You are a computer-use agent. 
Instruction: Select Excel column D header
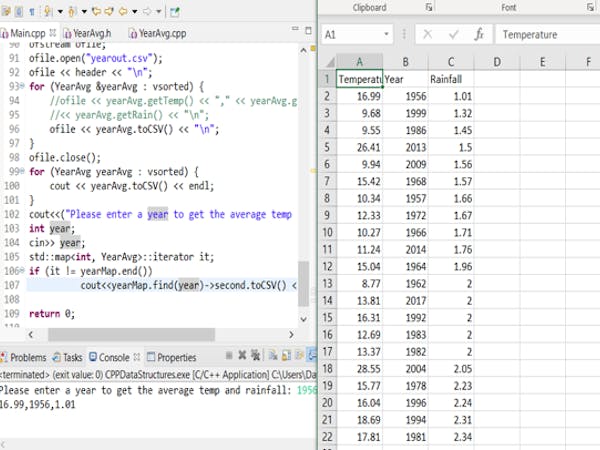coord(497,62)
